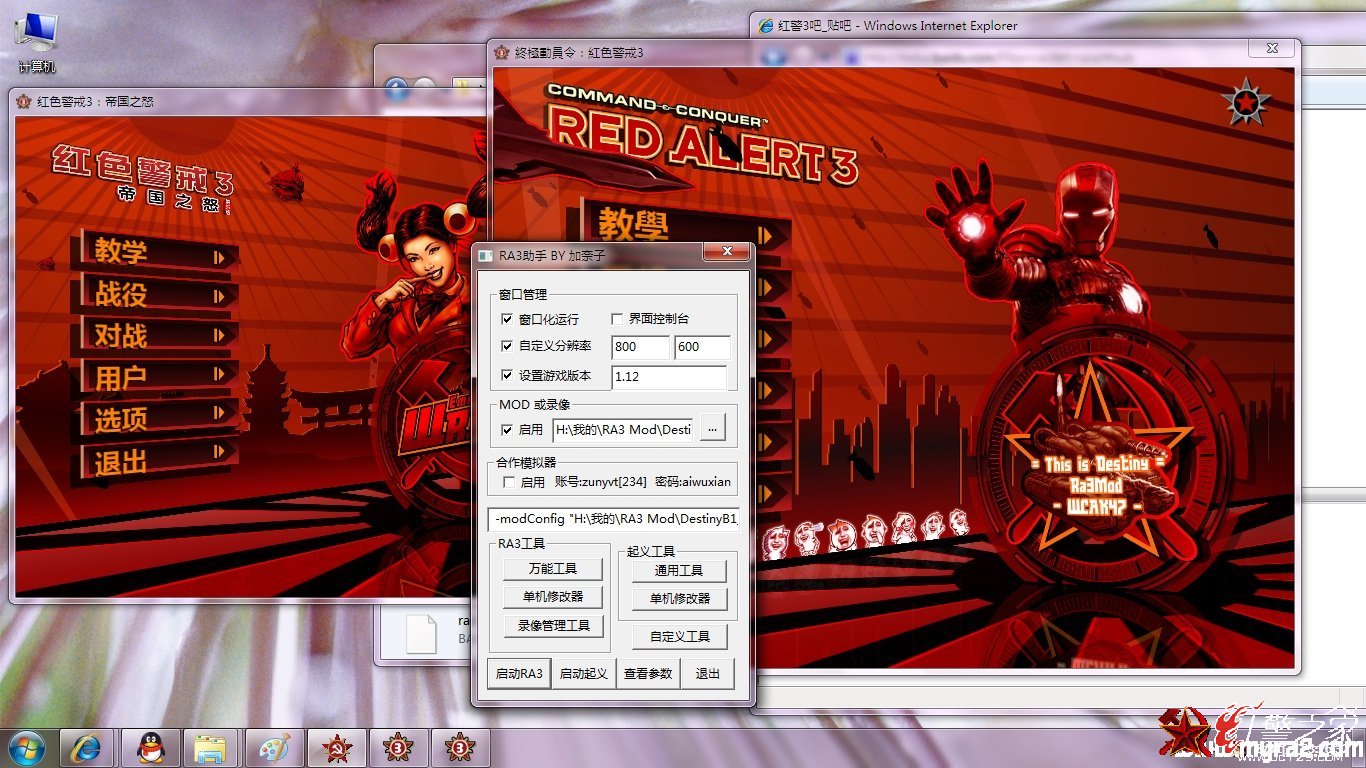Select 选项 in 帝国之怒 game menu
This screenshot has height=768, width=1366.
155,420
